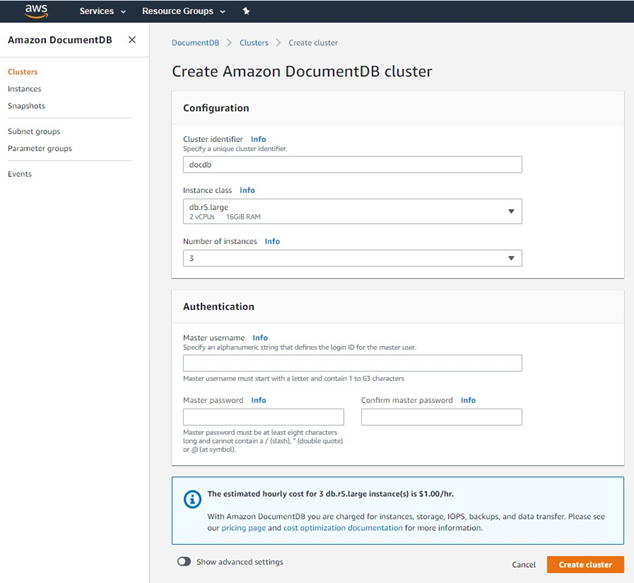Open the cost optimization documentation link
The width and height of the screenshot is (634, 583).
coord(342,528)
